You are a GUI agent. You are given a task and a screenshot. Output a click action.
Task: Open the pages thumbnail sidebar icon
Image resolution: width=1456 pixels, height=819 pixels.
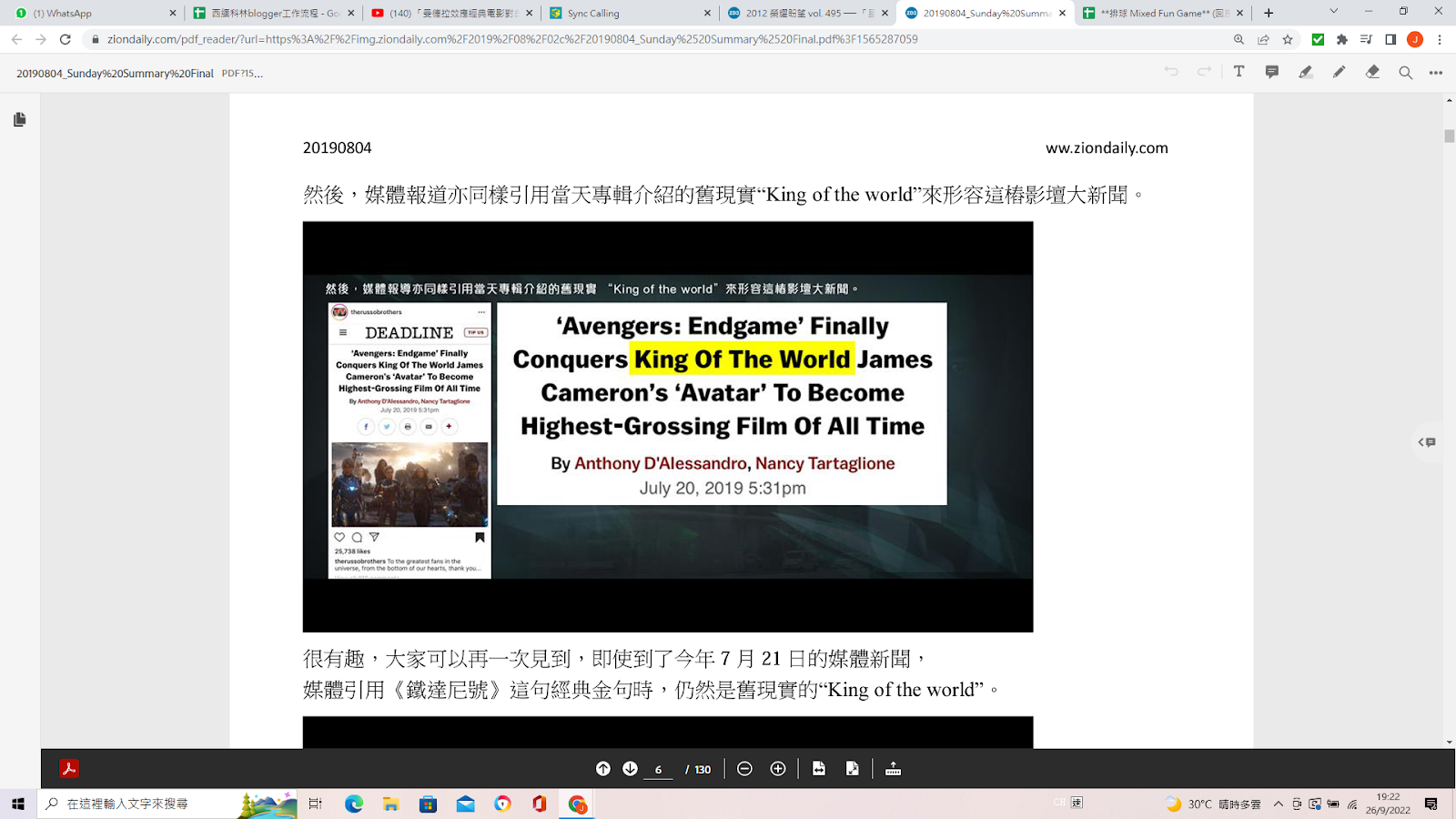[20, 119]
